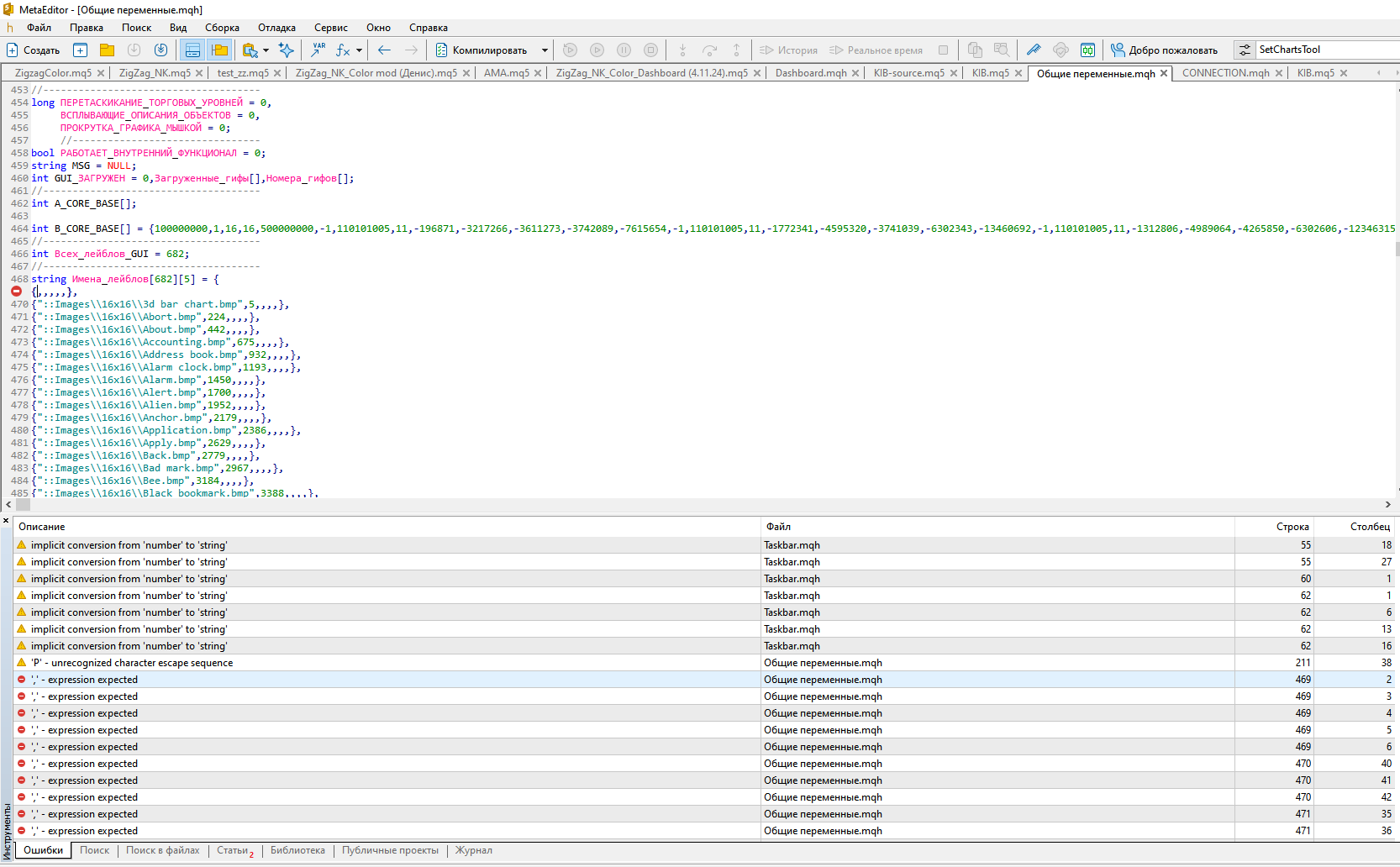Click the VAR variables list icon

(x=318, y=50)
